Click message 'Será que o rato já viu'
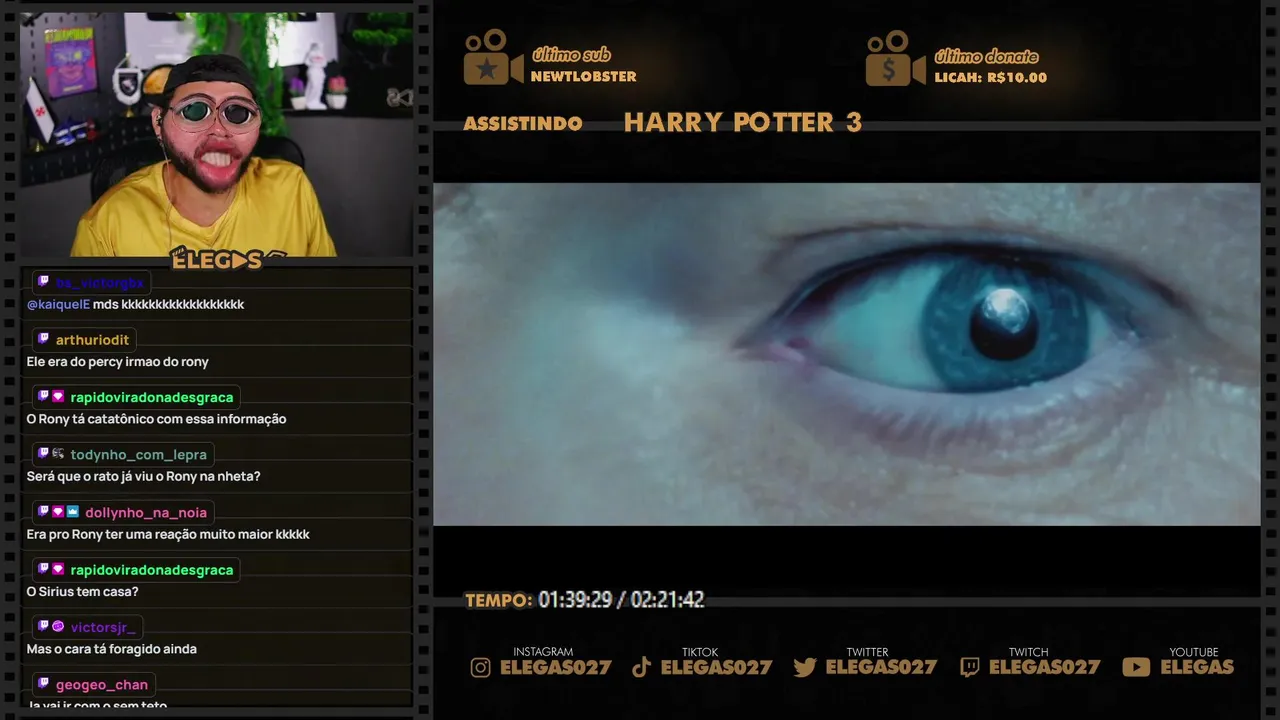 [143, 477]
